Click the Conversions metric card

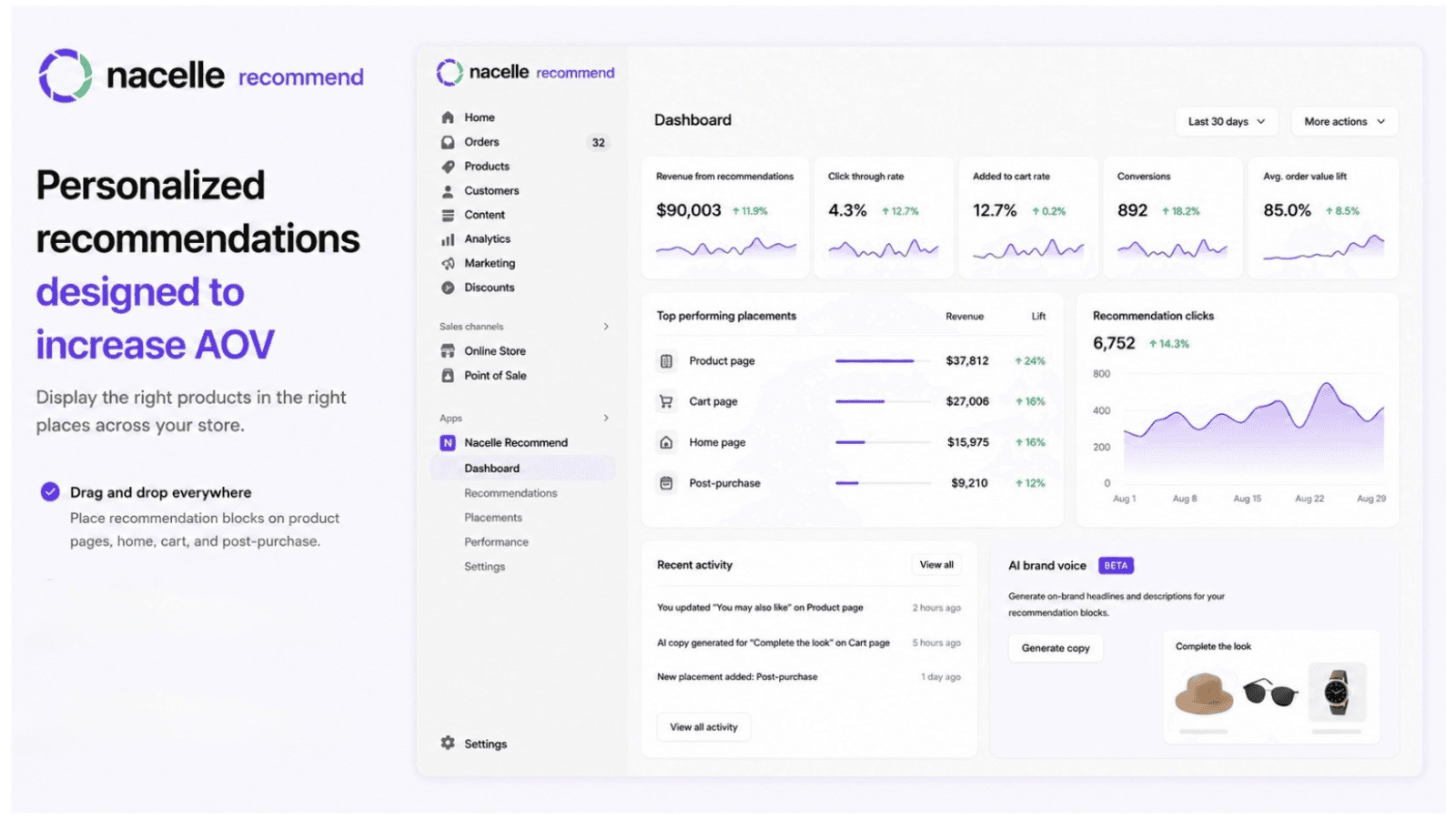click(1172, 217)
